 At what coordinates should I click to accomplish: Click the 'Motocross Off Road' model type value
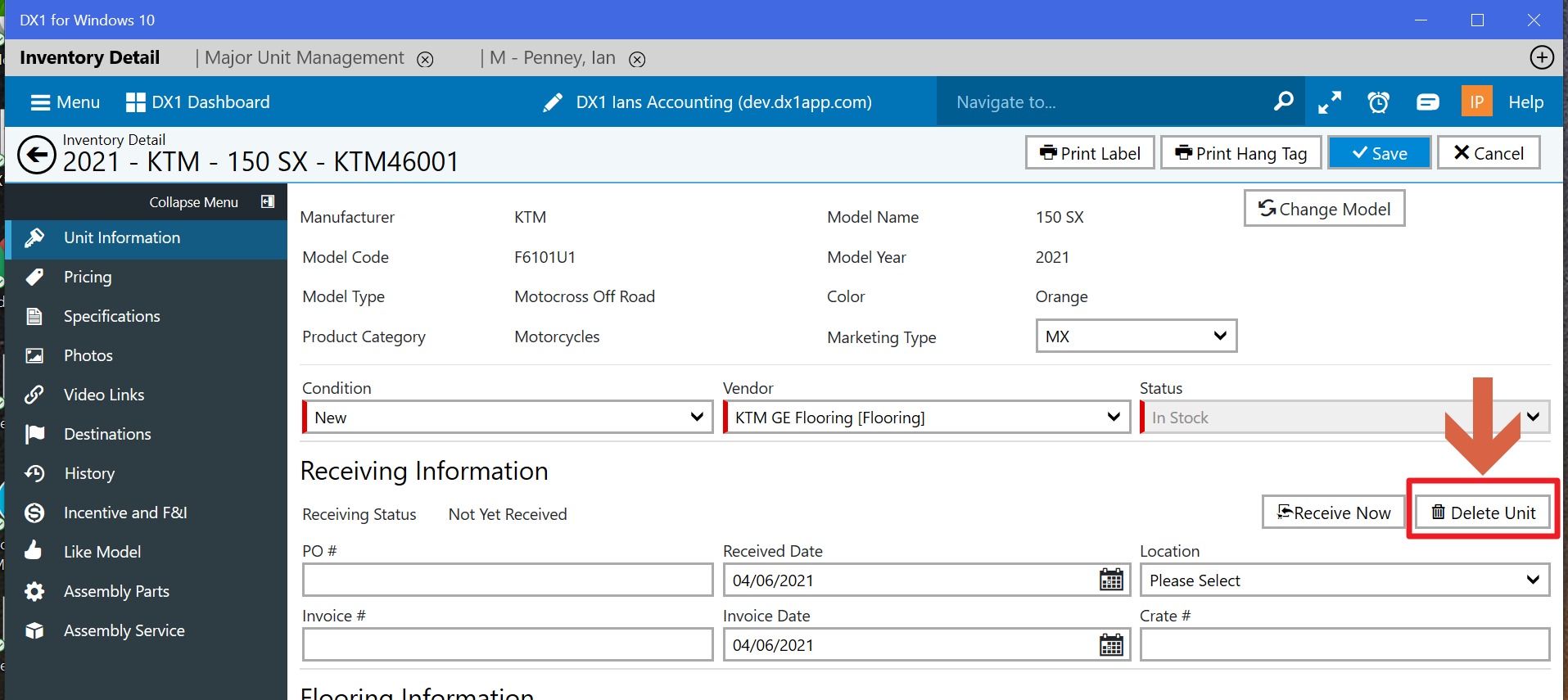click(x=585, y=296)
